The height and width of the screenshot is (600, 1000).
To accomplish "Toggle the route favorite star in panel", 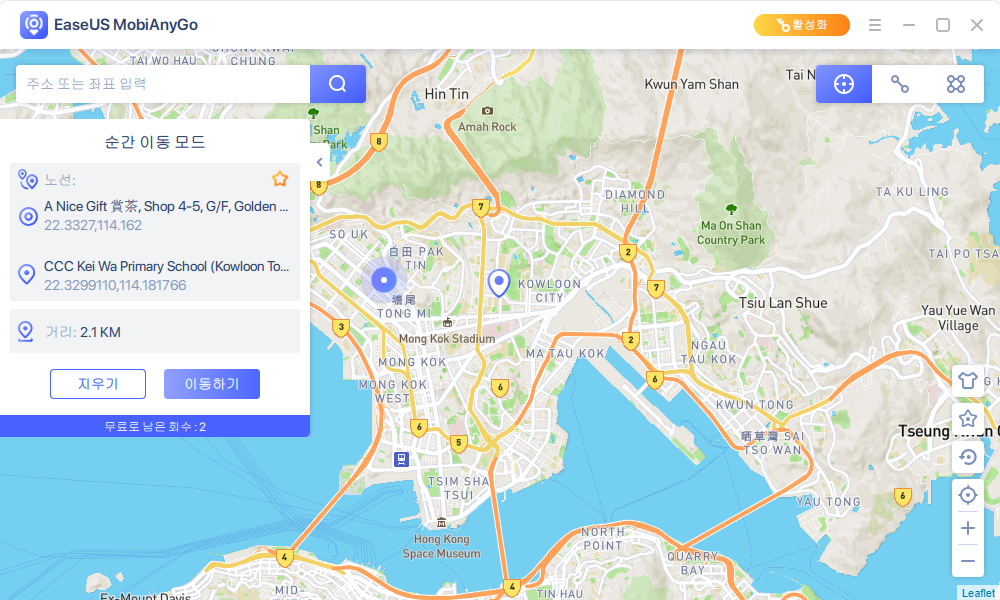I will click(x=280, y=178).
